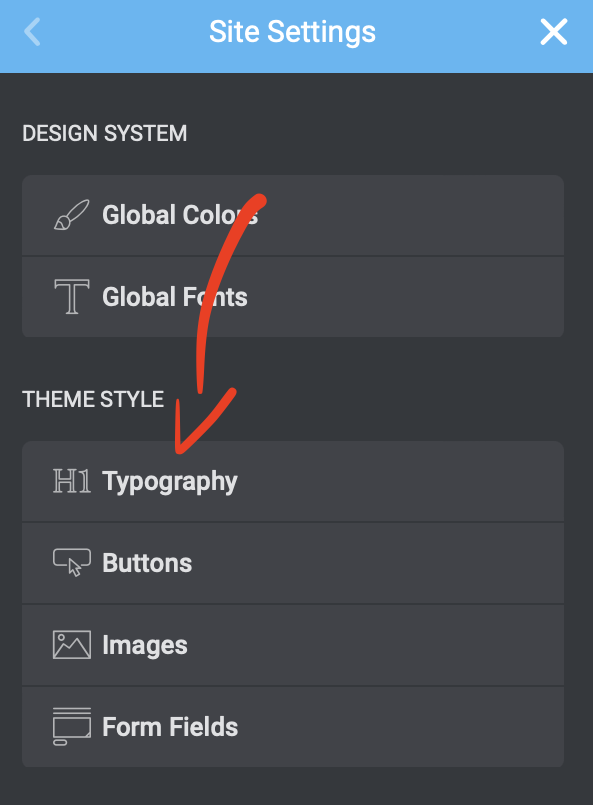Open the Images theme style

click(293, 645)
